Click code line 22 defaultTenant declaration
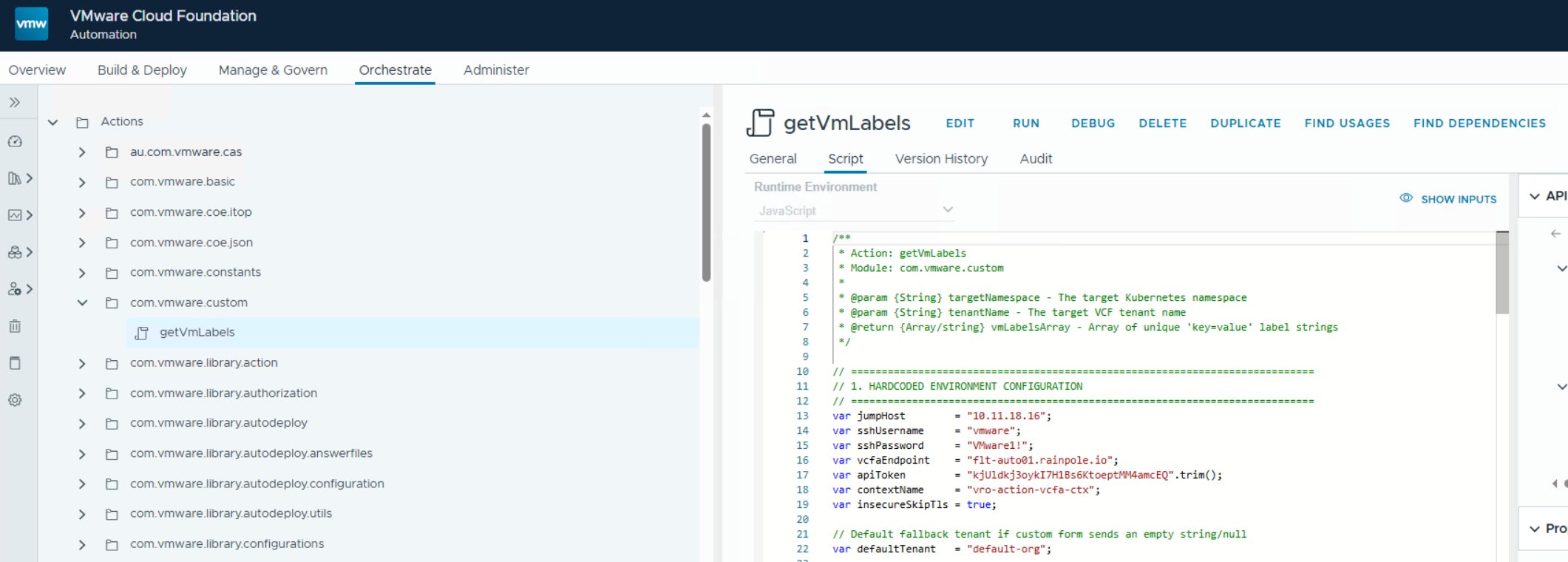Image resolution: width=1568 pixels, height=562 pixels. [942, 549]
